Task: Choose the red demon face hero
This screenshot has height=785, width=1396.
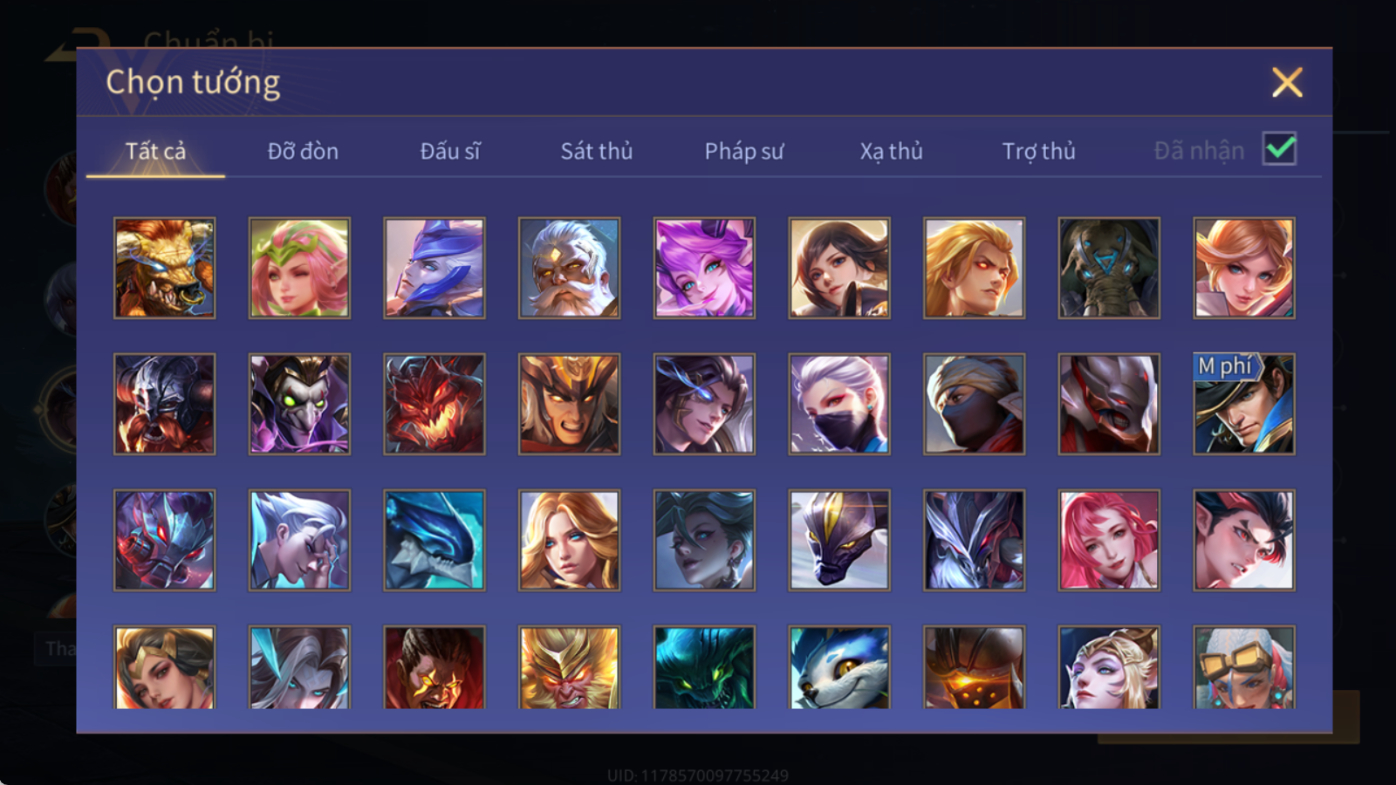Action: [x=434, y=404]
